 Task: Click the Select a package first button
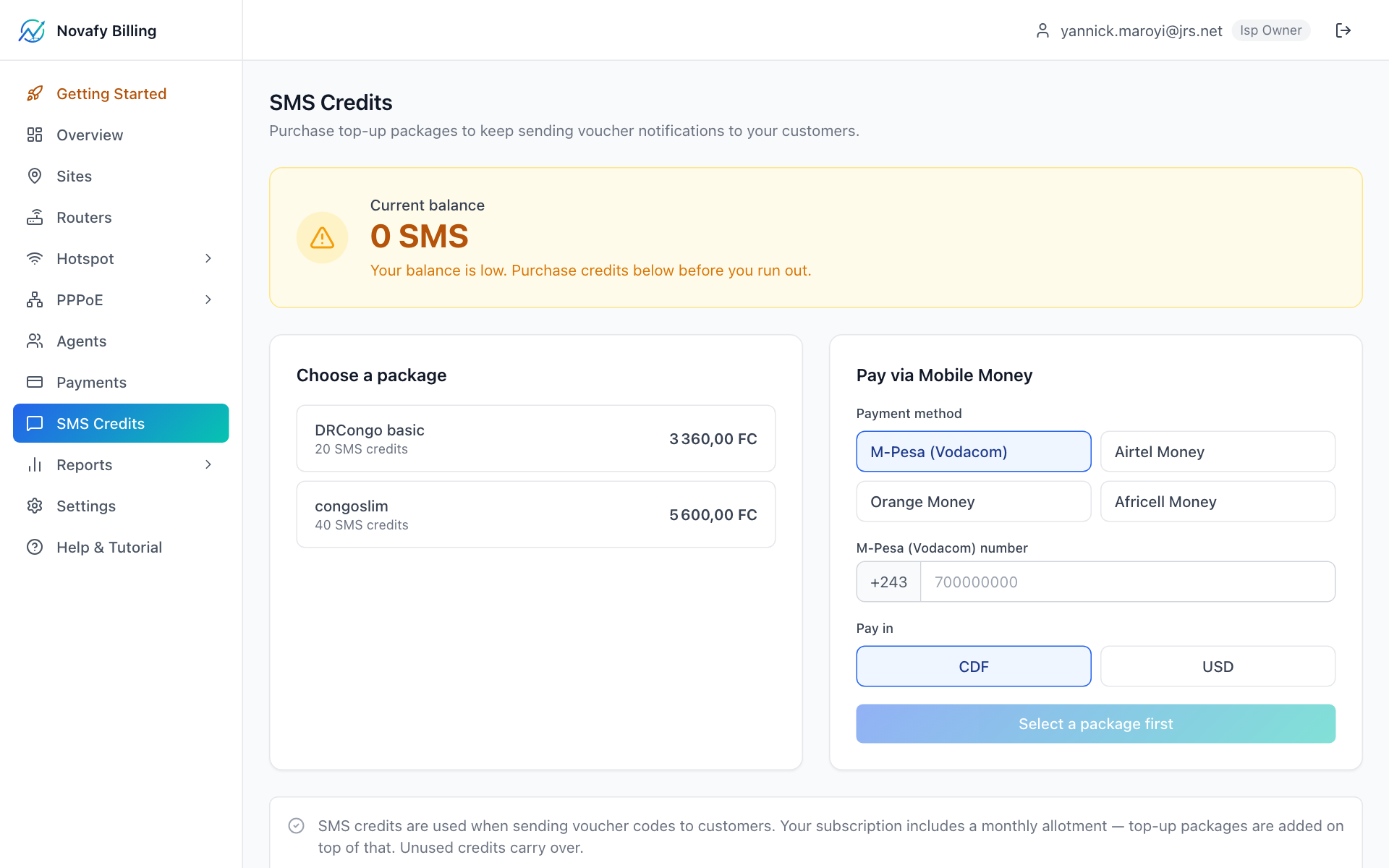point(1096,723)
